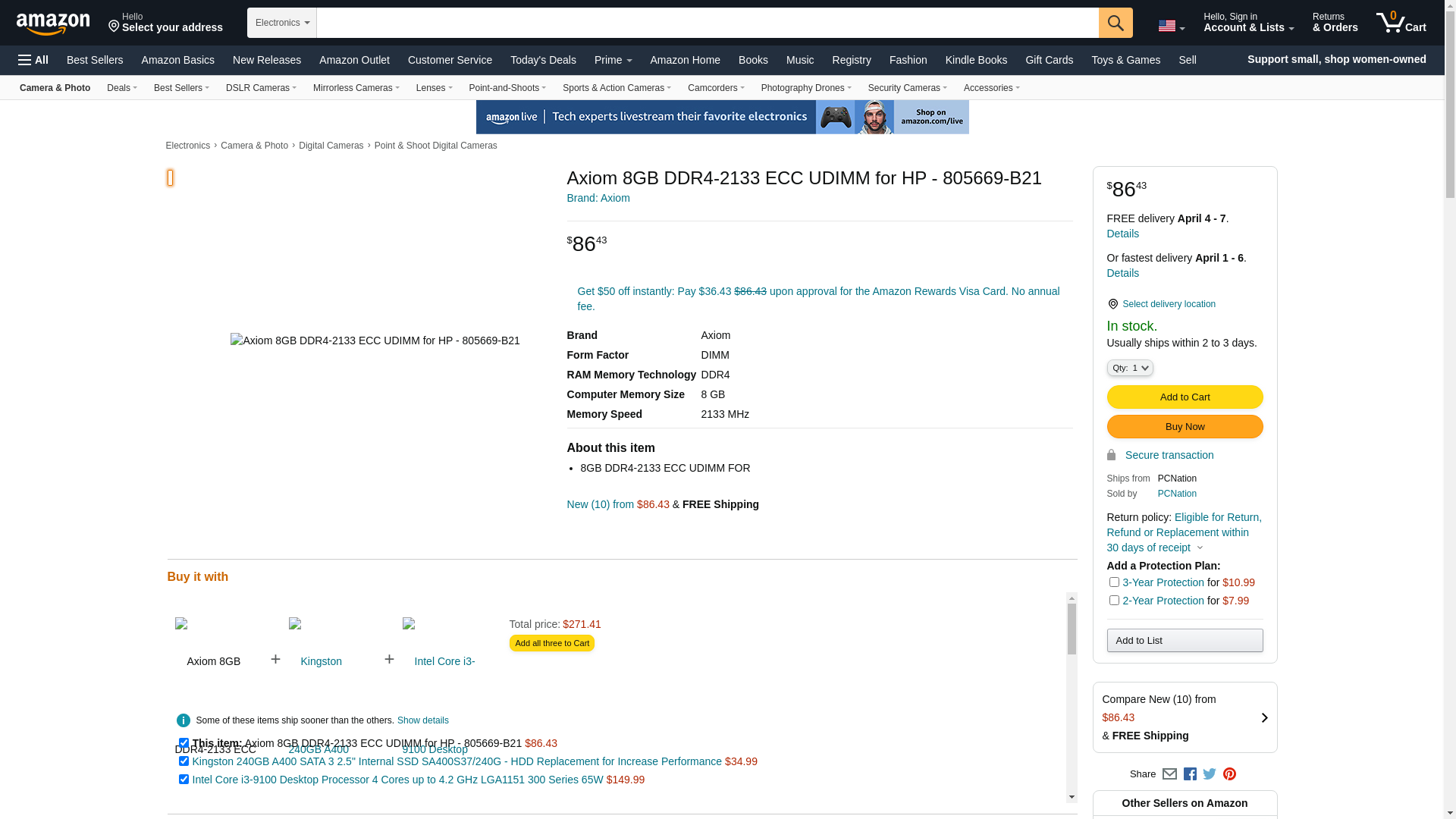
Task: Open the Gift Cards nav item
Action: pyautogui.click(x=1048, y=60)
